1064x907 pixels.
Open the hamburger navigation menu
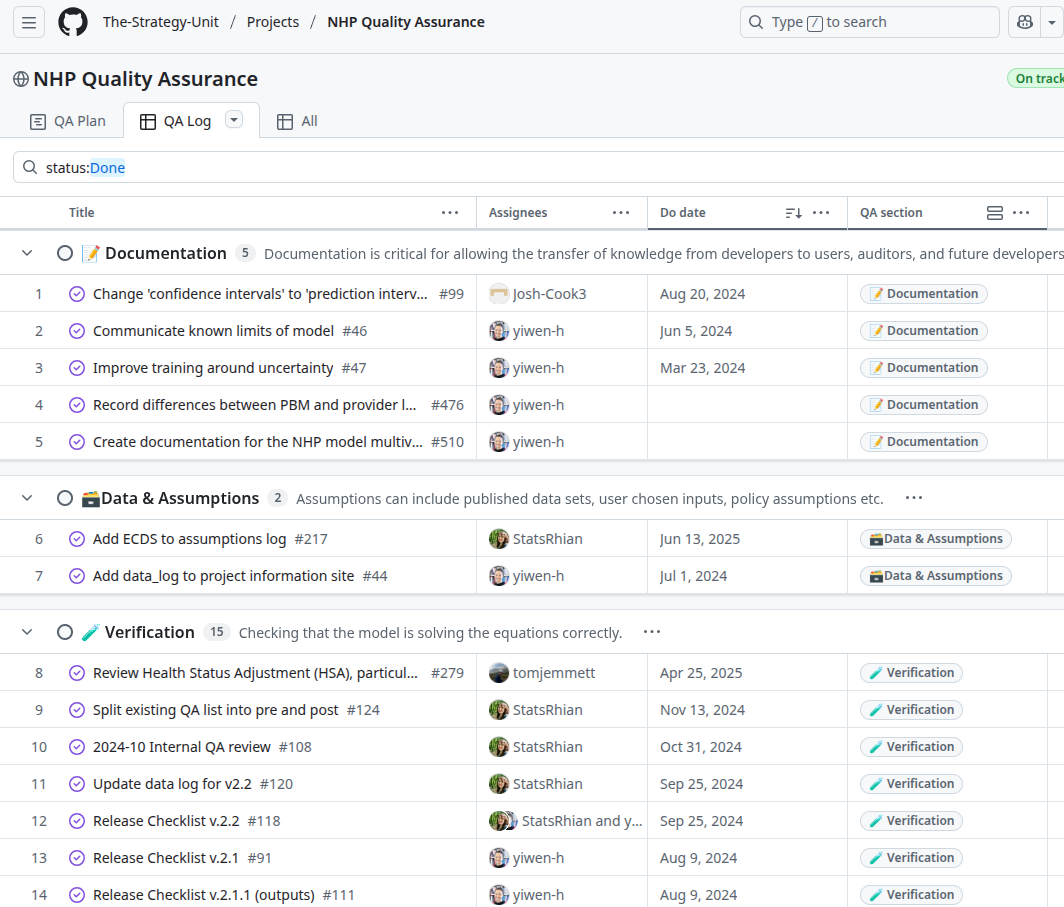tap(29, 22)
